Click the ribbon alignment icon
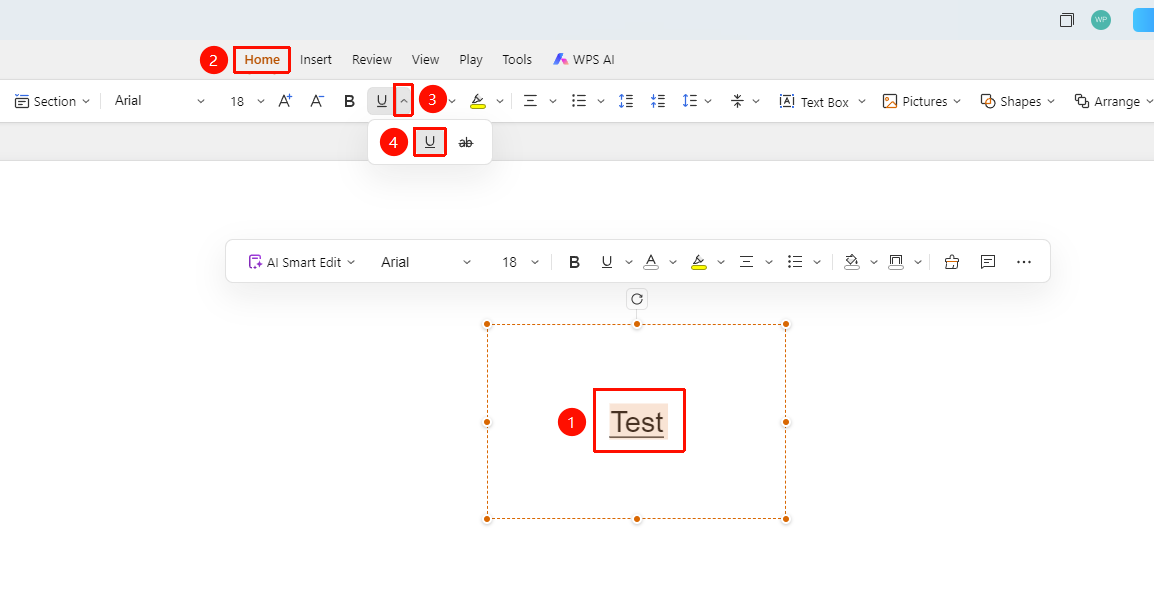 530,101
